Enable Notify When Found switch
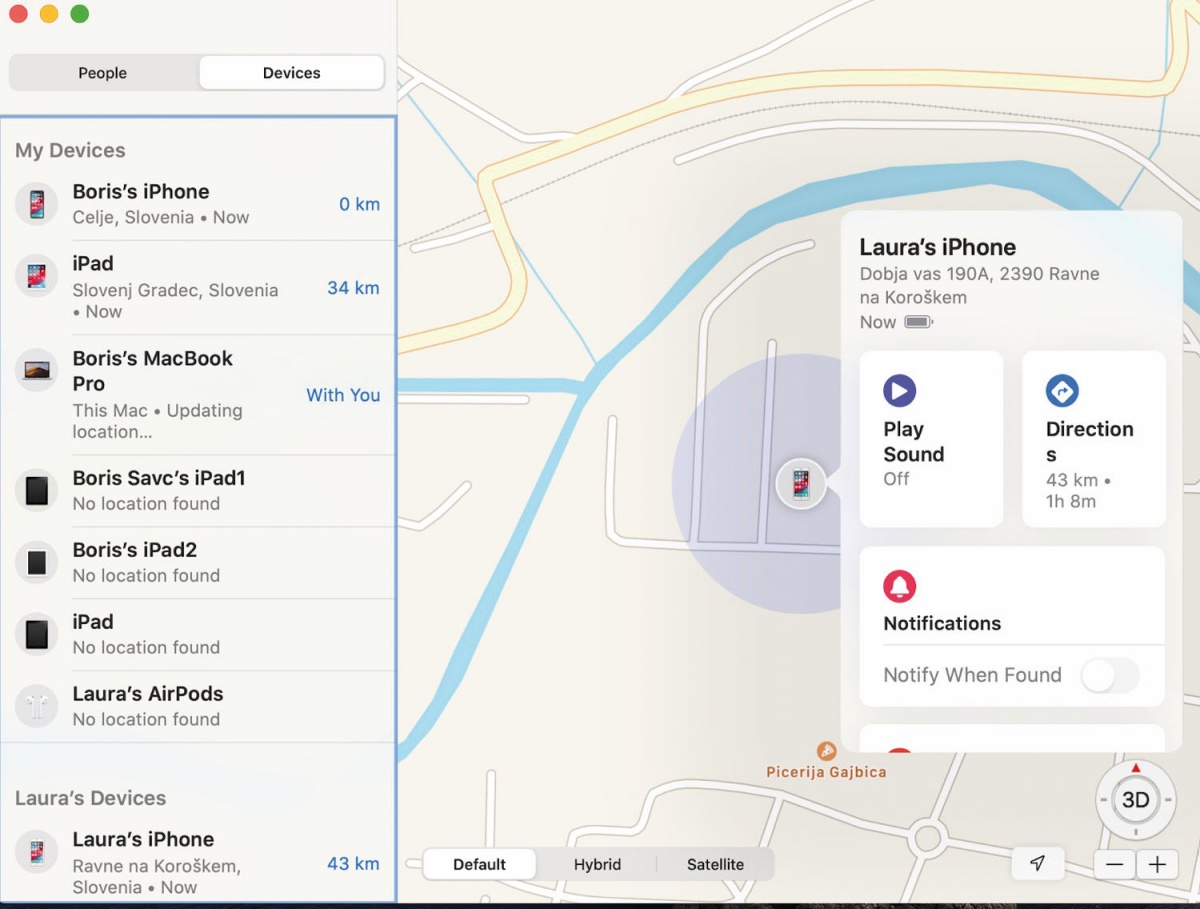The image size is (1200, 909). [1110, 676]
